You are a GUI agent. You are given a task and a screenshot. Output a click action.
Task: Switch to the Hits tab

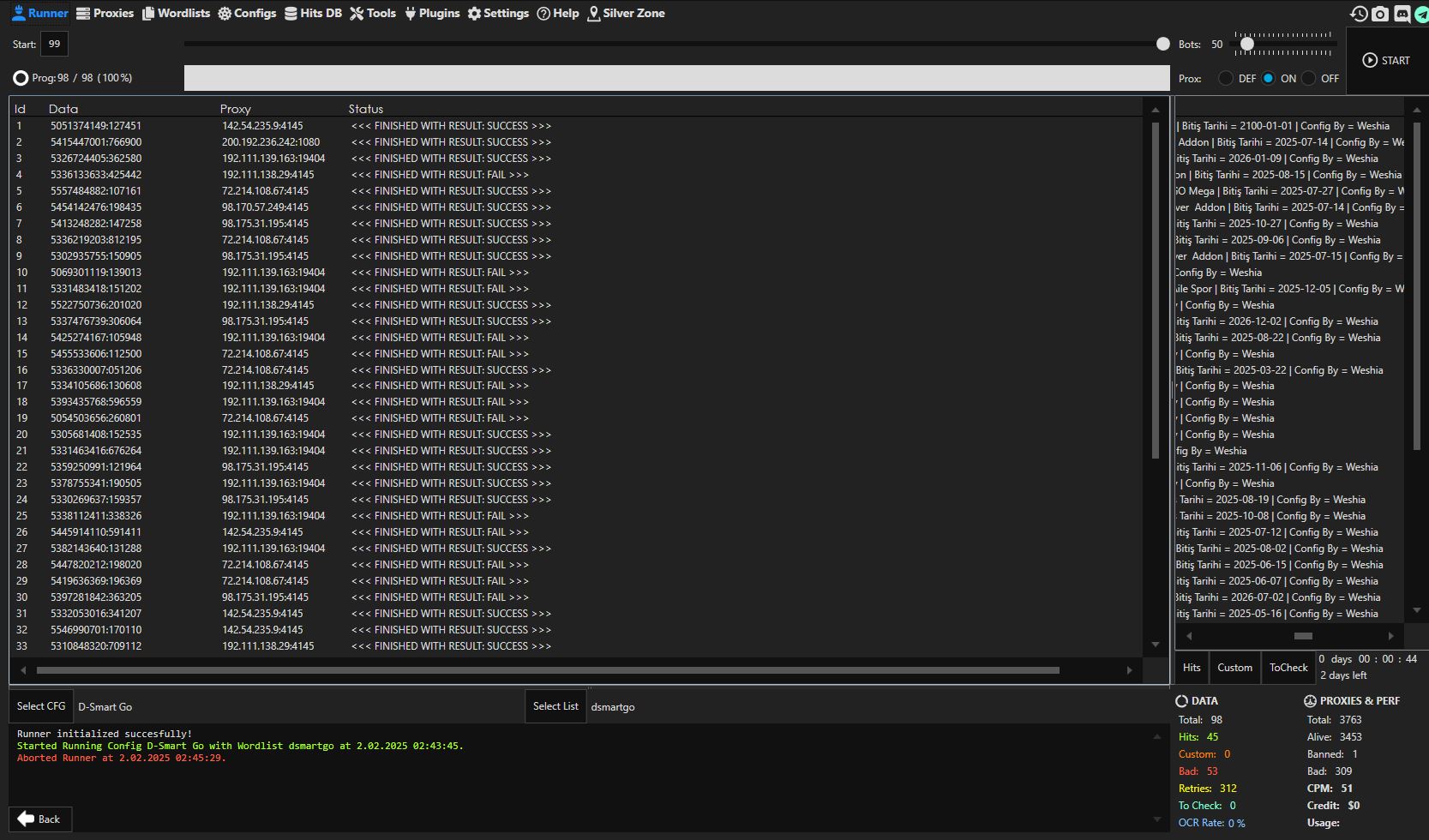pos(1192,668)
